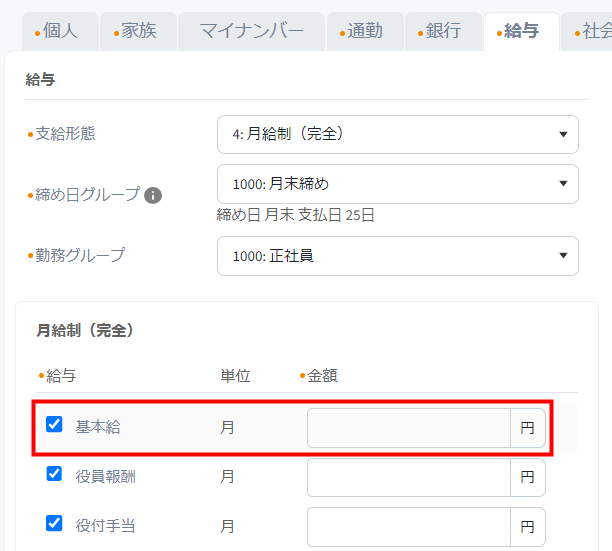
Task: Focus the 役員報酬 amount field
Action: point(408,477)
